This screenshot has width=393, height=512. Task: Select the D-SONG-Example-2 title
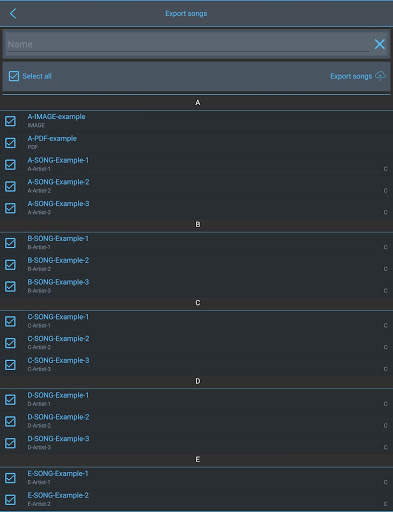coord(58,417)
